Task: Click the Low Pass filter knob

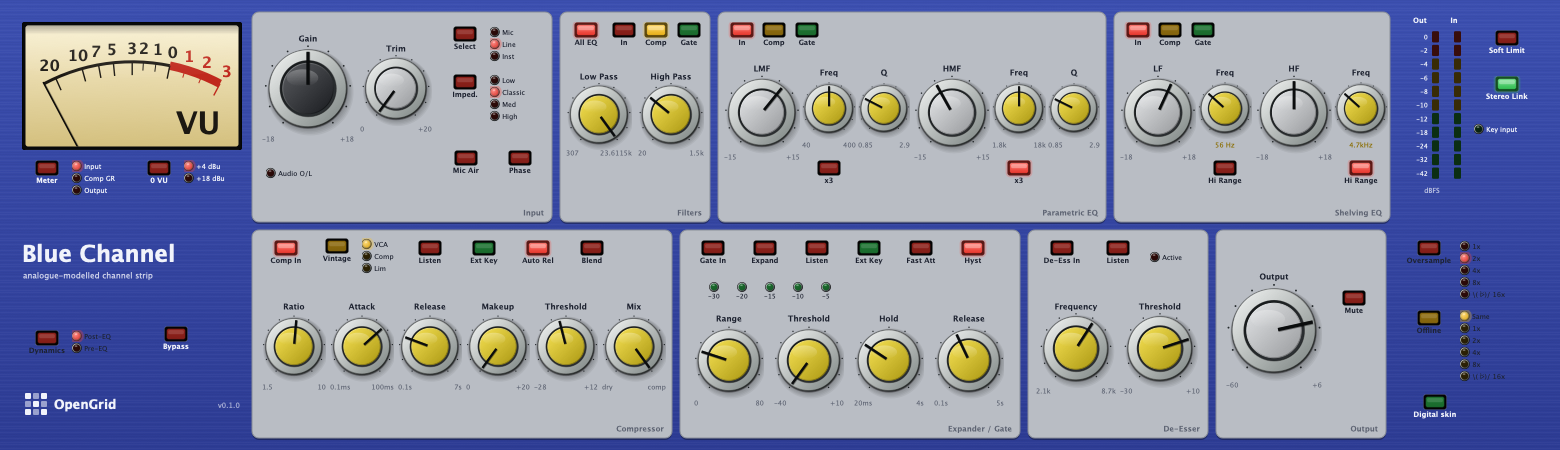Action: [x=599, y=115]
